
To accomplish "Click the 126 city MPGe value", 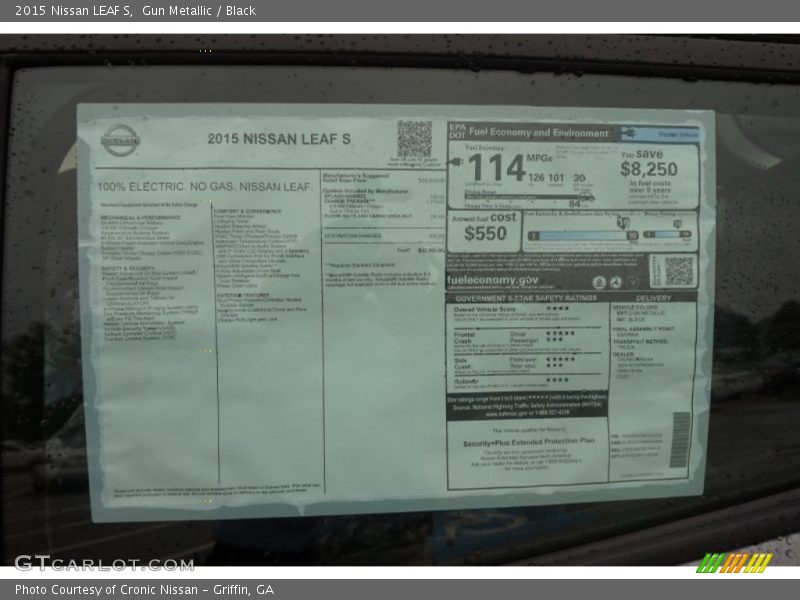I will click(536, 178).
